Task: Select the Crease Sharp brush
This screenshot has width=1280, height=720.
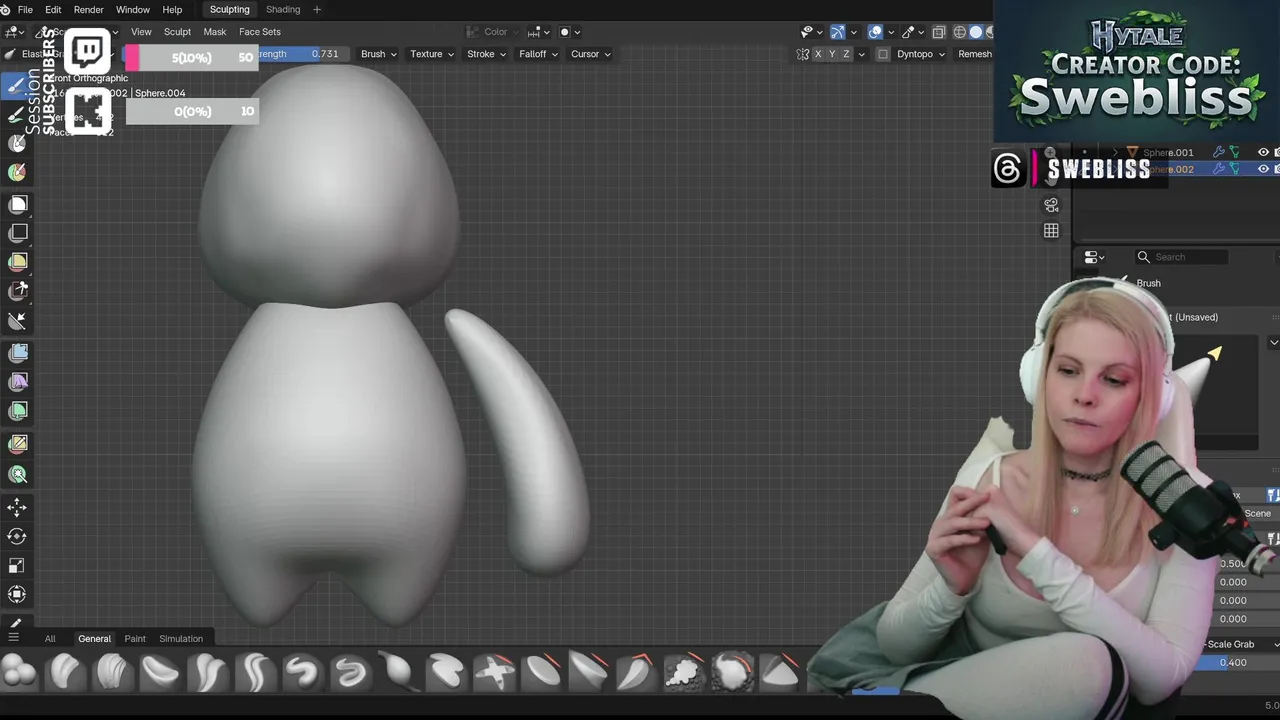Action: pyautogui.click(x=255, y=671)
